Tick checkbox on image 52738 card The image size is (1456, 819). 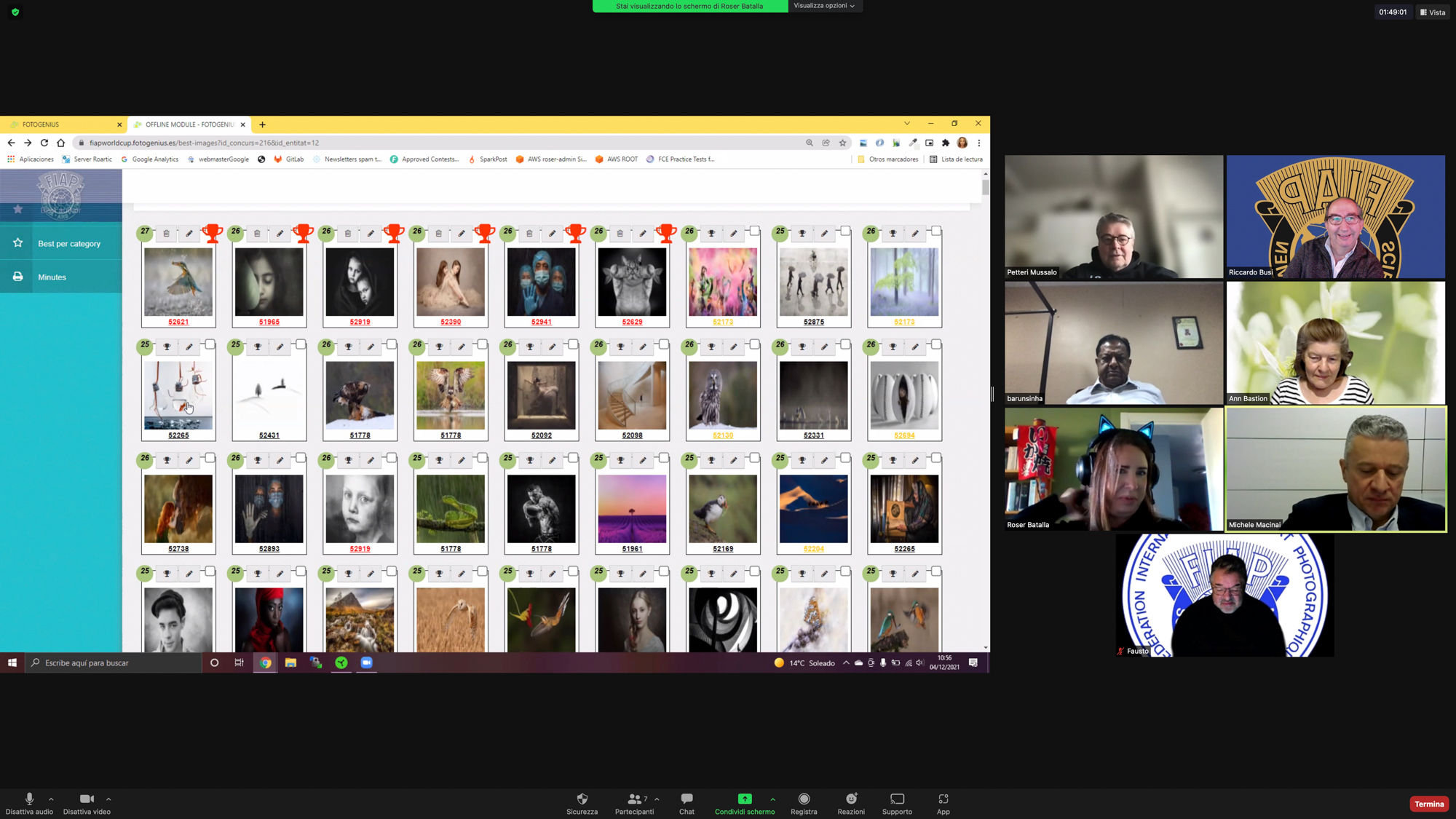[x=210, y=458]
